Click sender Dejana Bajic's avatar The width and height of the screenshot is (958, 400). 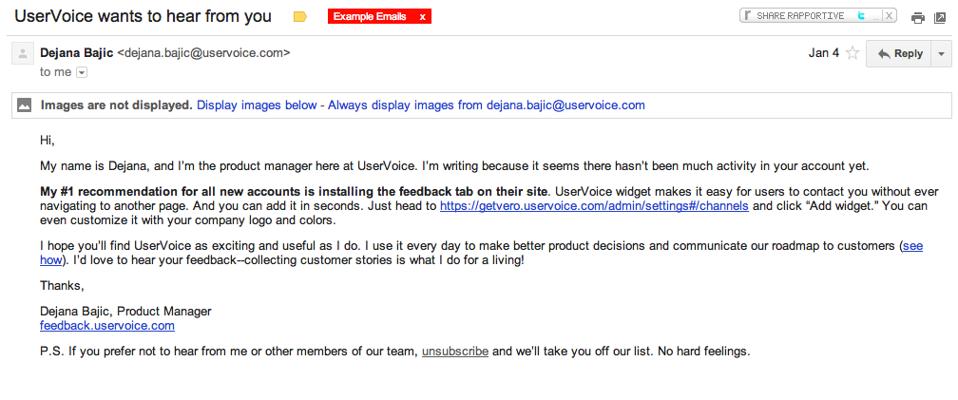click(x=23, y=54)
